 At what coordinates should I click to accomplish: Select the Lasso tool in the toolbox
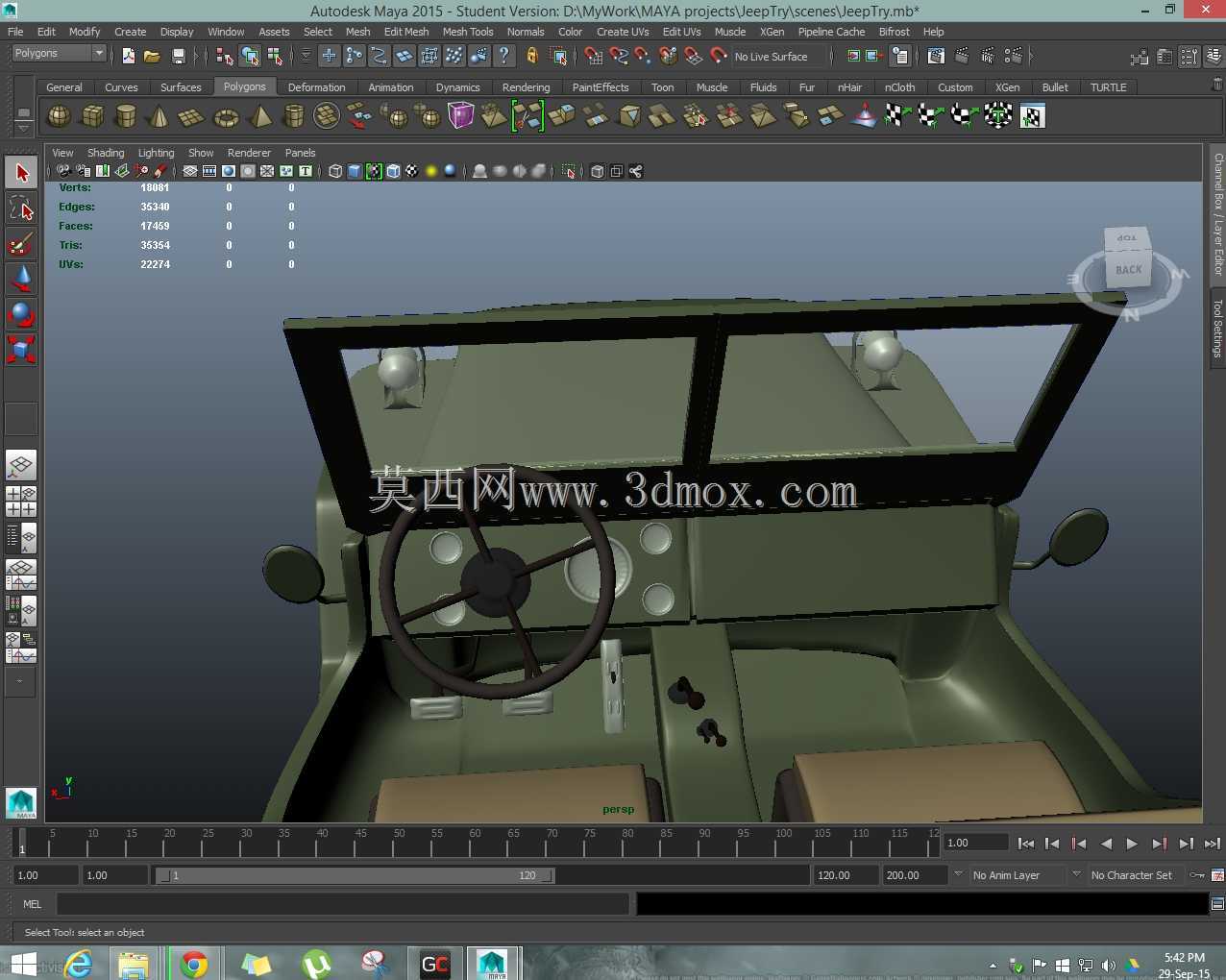point(21,208)
